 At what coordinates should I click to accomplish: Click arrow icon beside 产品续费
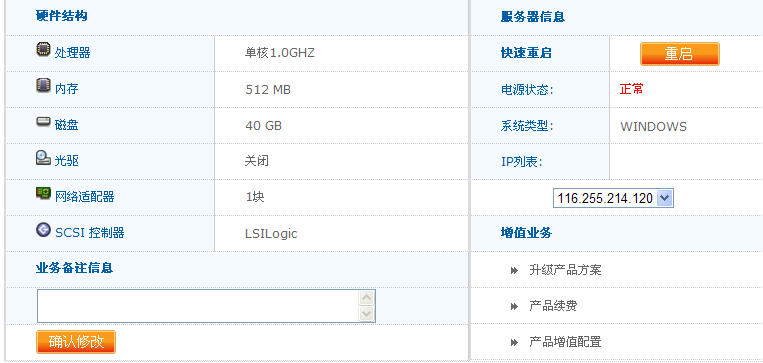tap(514, 307)
